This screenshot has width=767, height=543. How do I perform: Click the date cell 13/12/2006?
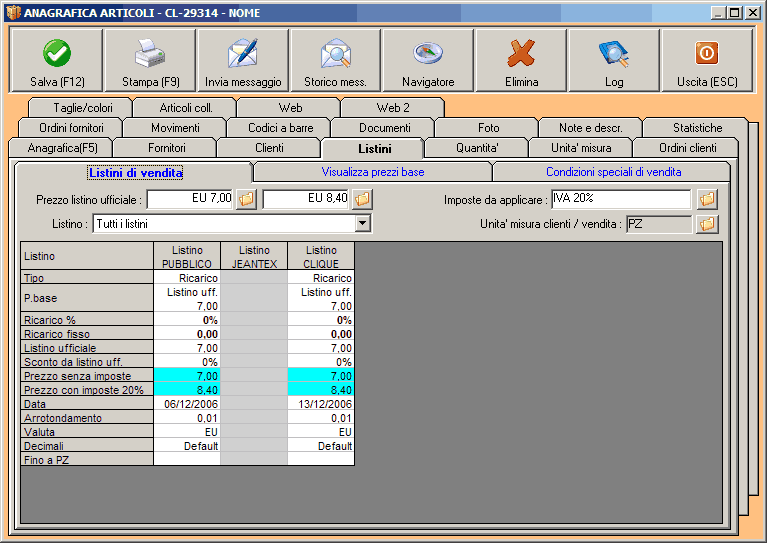point(321,404)
